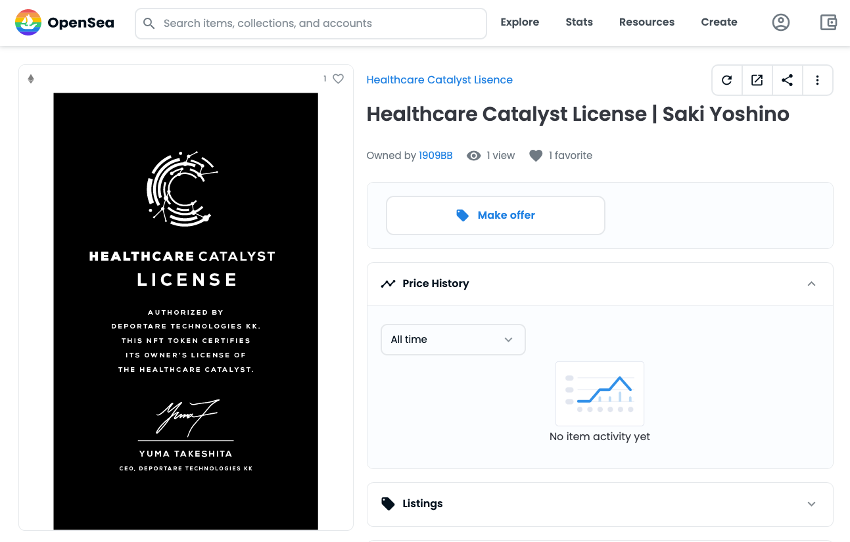Click the OpenSea logo icon
Screen dimensions: 850x542
(x=29, y=22)
